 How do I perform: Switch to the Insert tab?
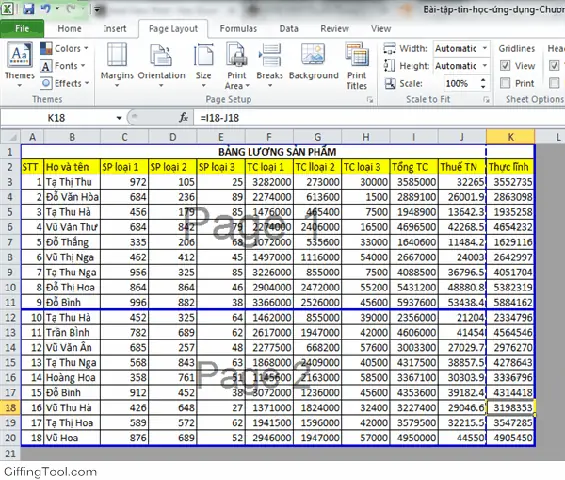coord(115,28)
